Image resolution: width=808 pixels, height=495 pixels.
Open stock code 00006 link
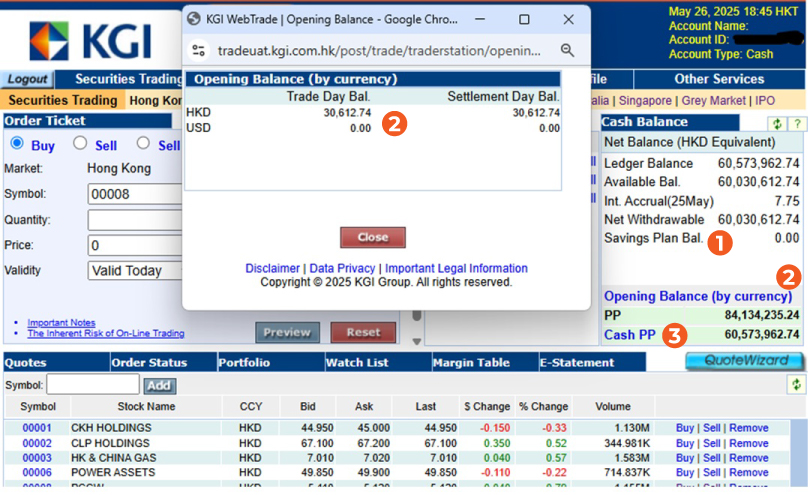pyautogui.click(x=37, y=472)
